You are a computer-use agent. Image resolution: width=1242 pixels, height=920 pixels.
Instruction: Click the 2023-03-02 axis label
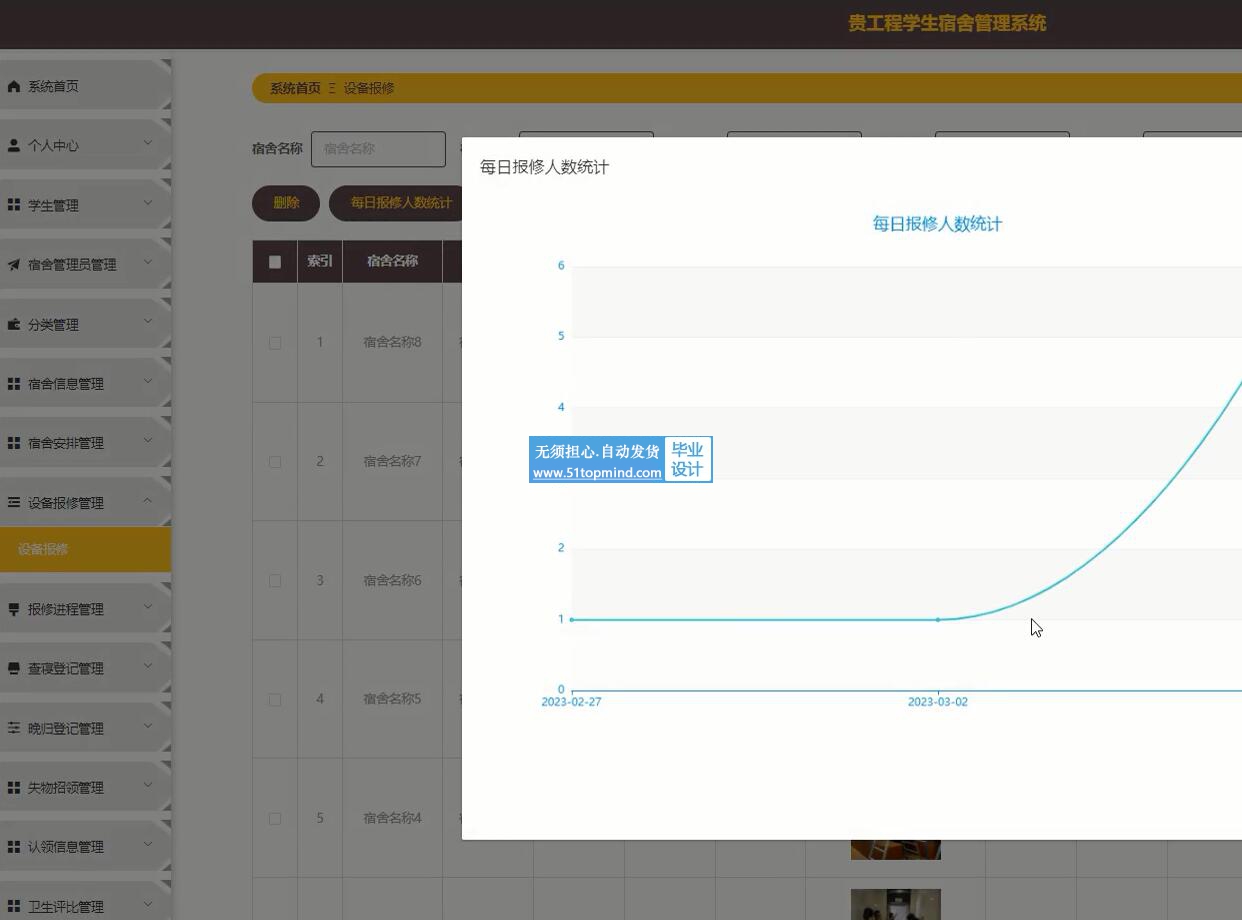[x=938, y=702]
